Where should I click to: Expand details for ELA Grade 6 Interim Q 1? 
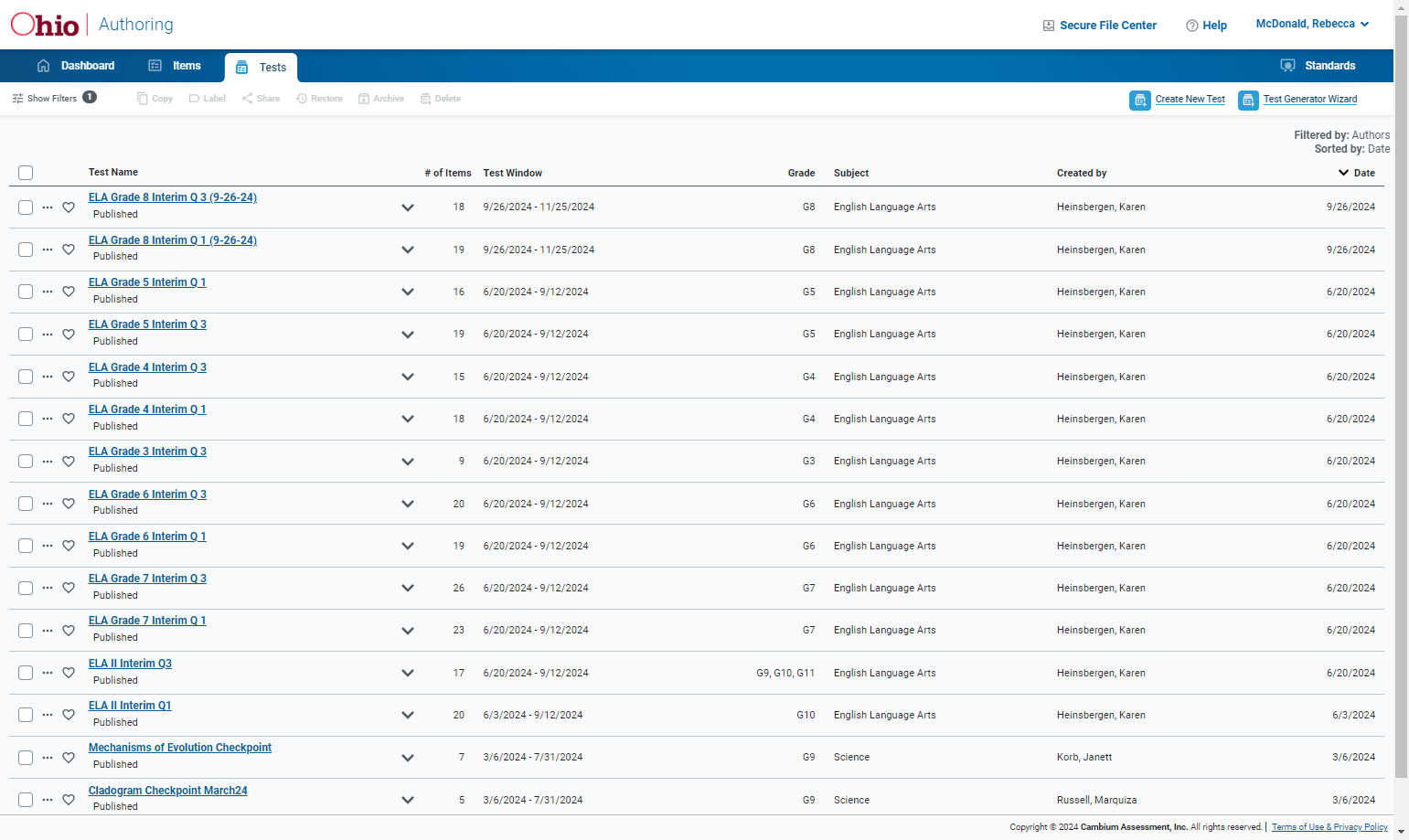[x=408, y=546]
